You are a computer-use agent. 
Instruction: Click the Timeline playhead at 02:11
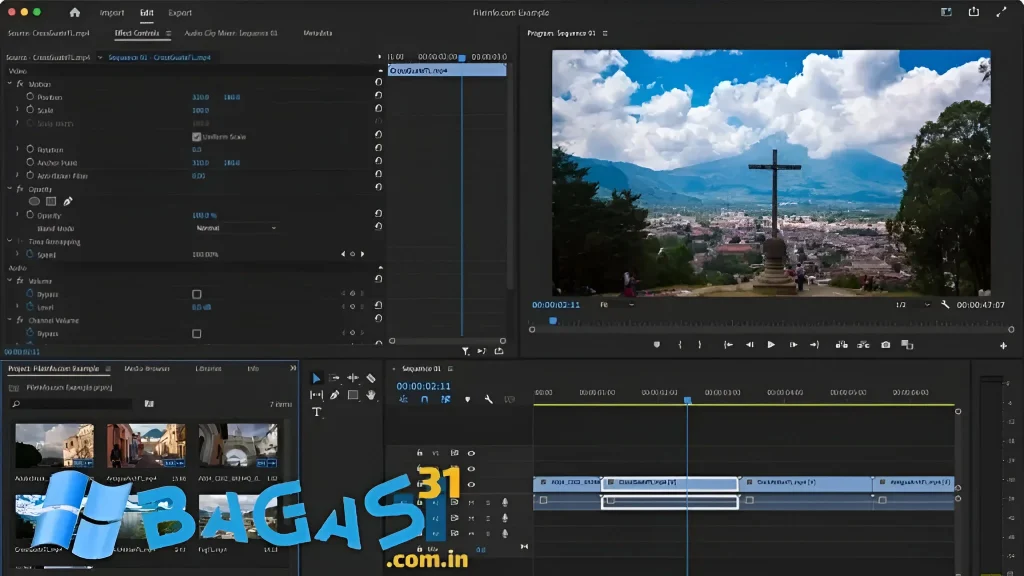(687, 400)
